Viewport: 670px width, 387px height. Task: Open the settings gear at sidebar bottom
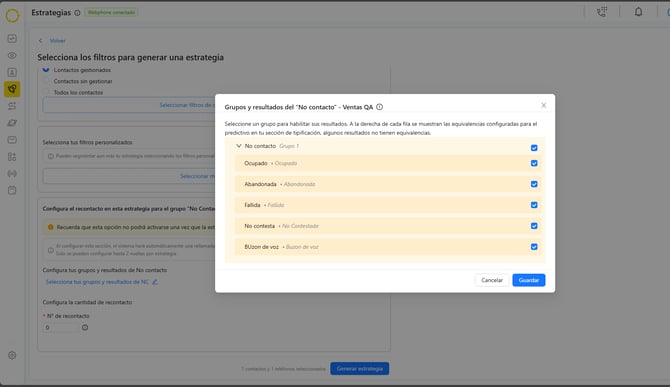(x=12, y=355)
